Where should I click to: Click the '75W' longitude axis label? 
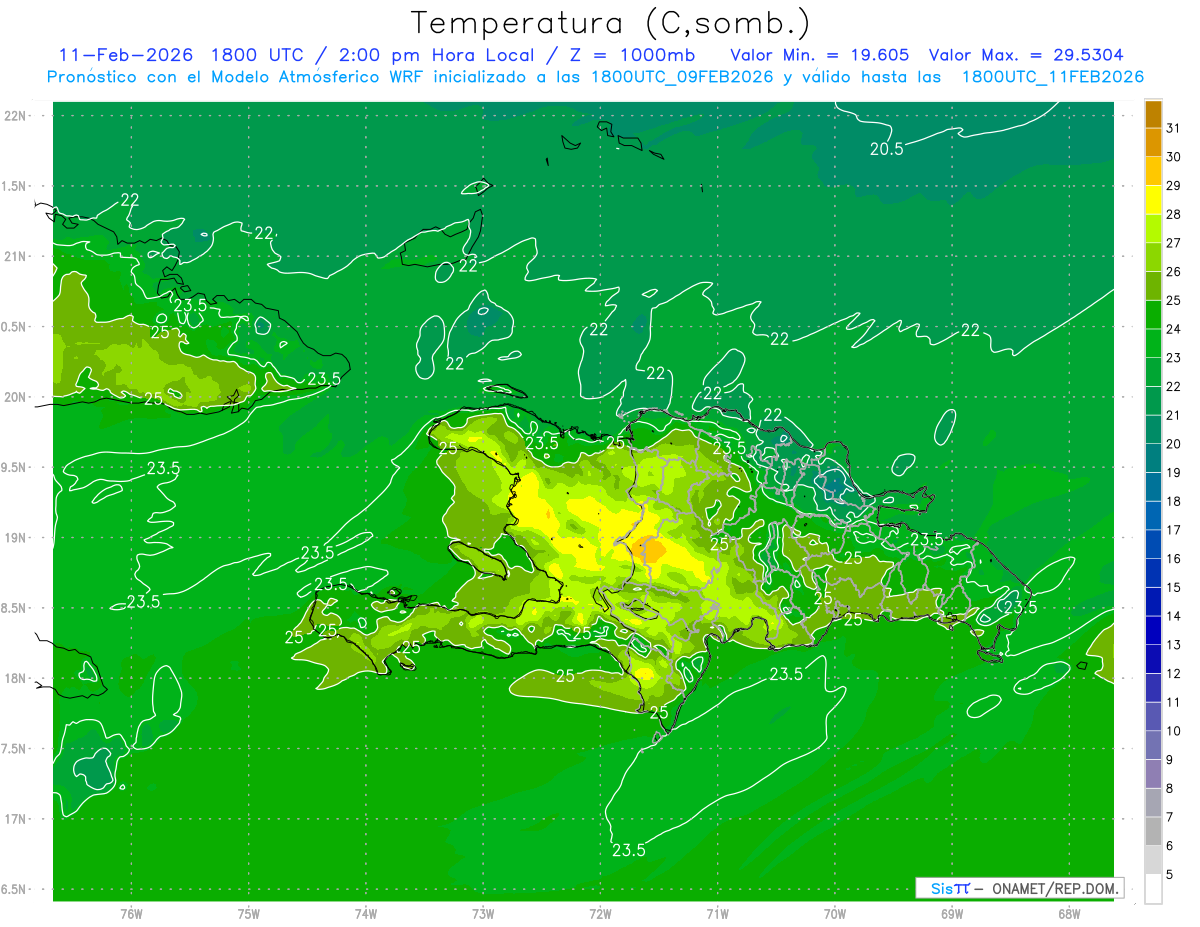tap(249, 914)
